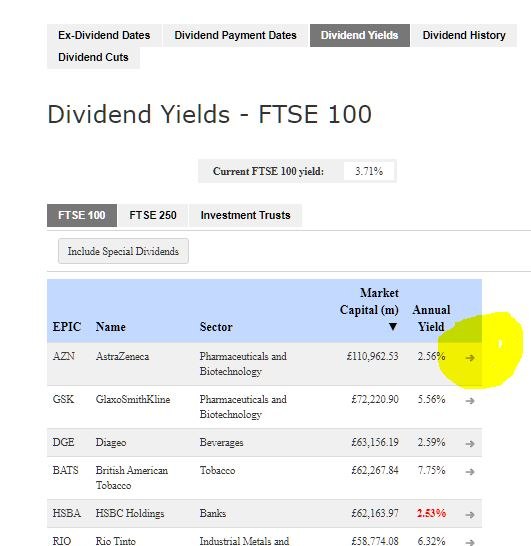Open GlaxoSmithKline row arrow icon
This screenshot has height=546, width=531.
click(470, 401)
